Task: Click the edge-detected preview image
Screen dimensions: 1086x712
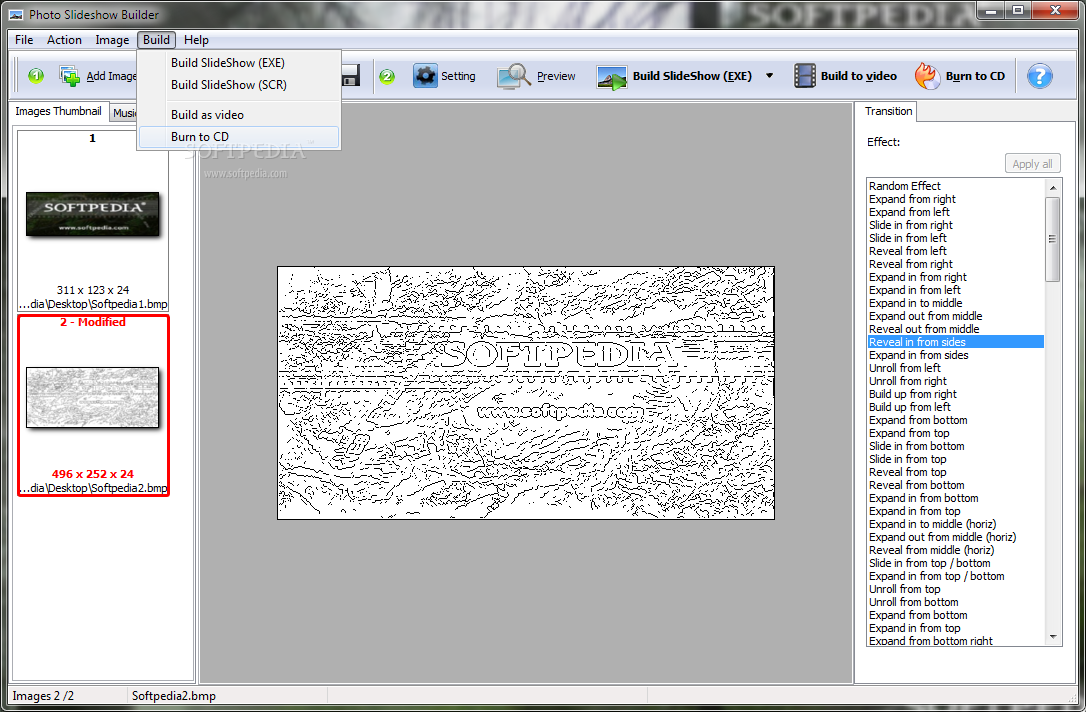Action: pos(526,393)
